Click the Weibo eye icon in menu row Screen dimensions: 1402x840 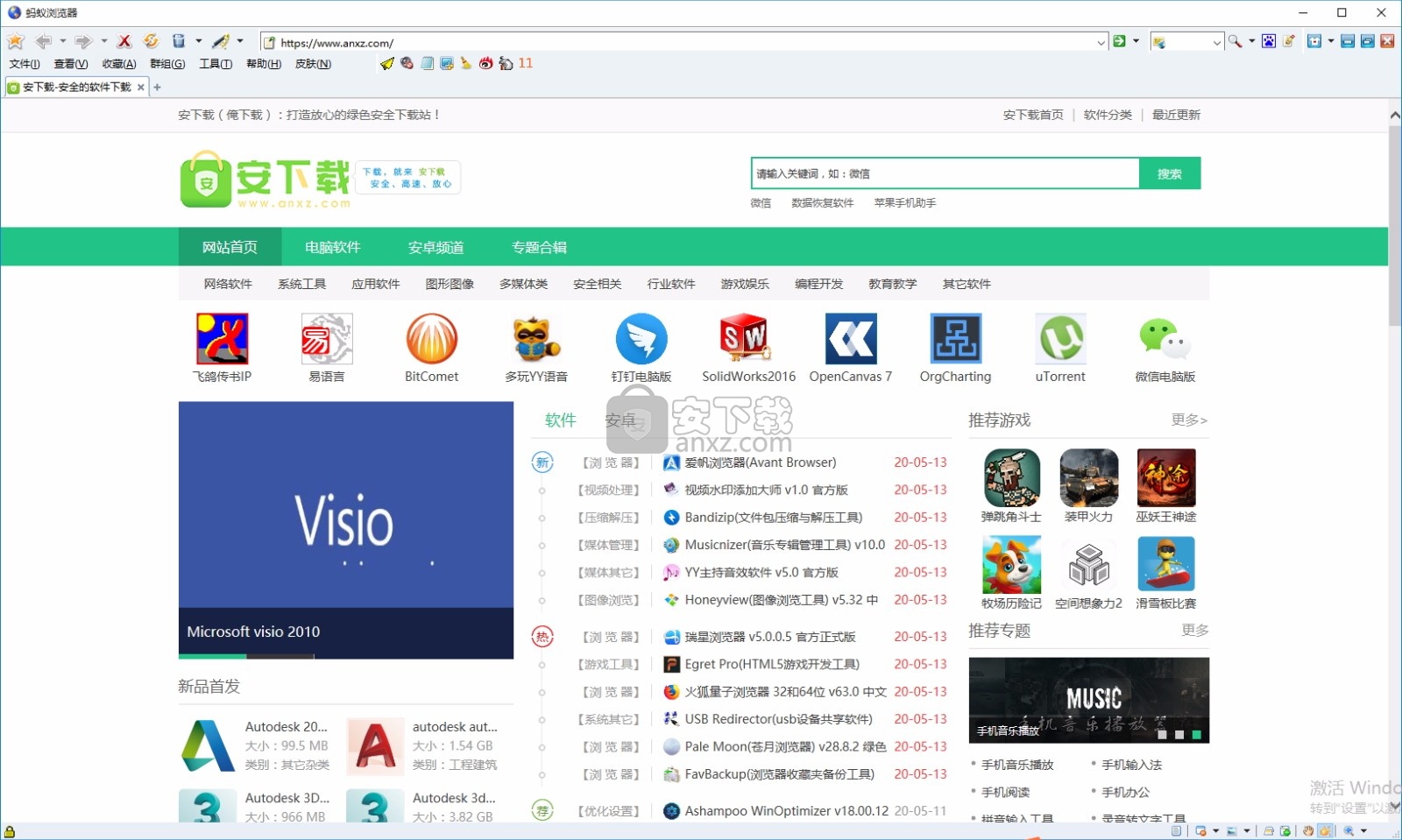(485, 63)
